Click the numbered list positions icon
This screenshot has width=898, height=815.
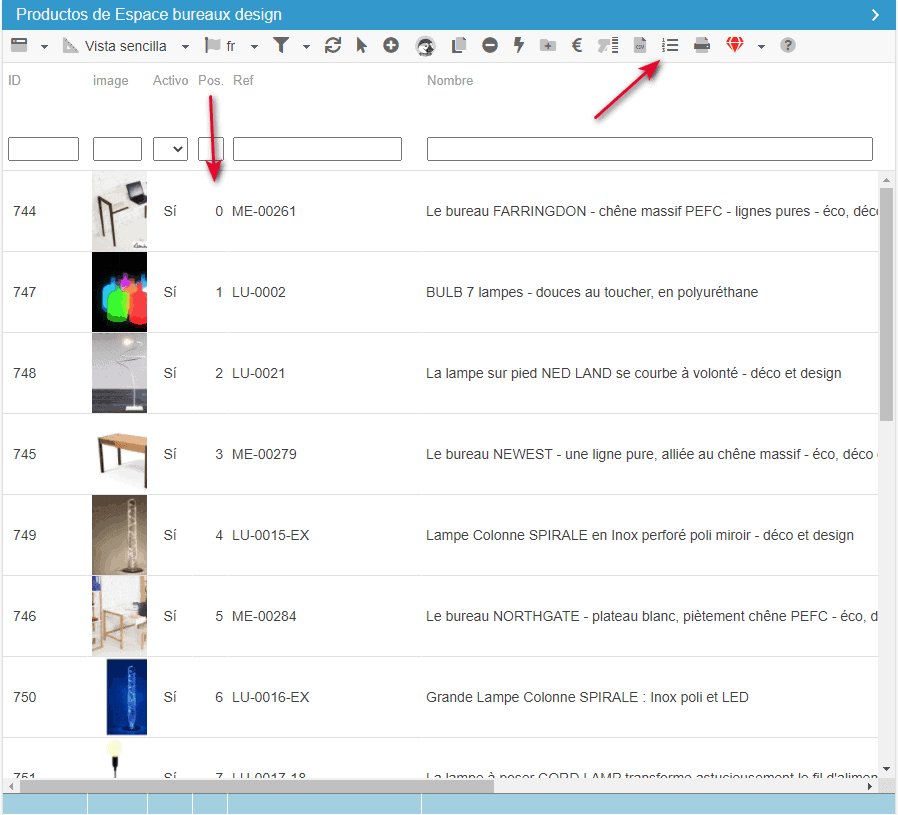pos(670,45)
